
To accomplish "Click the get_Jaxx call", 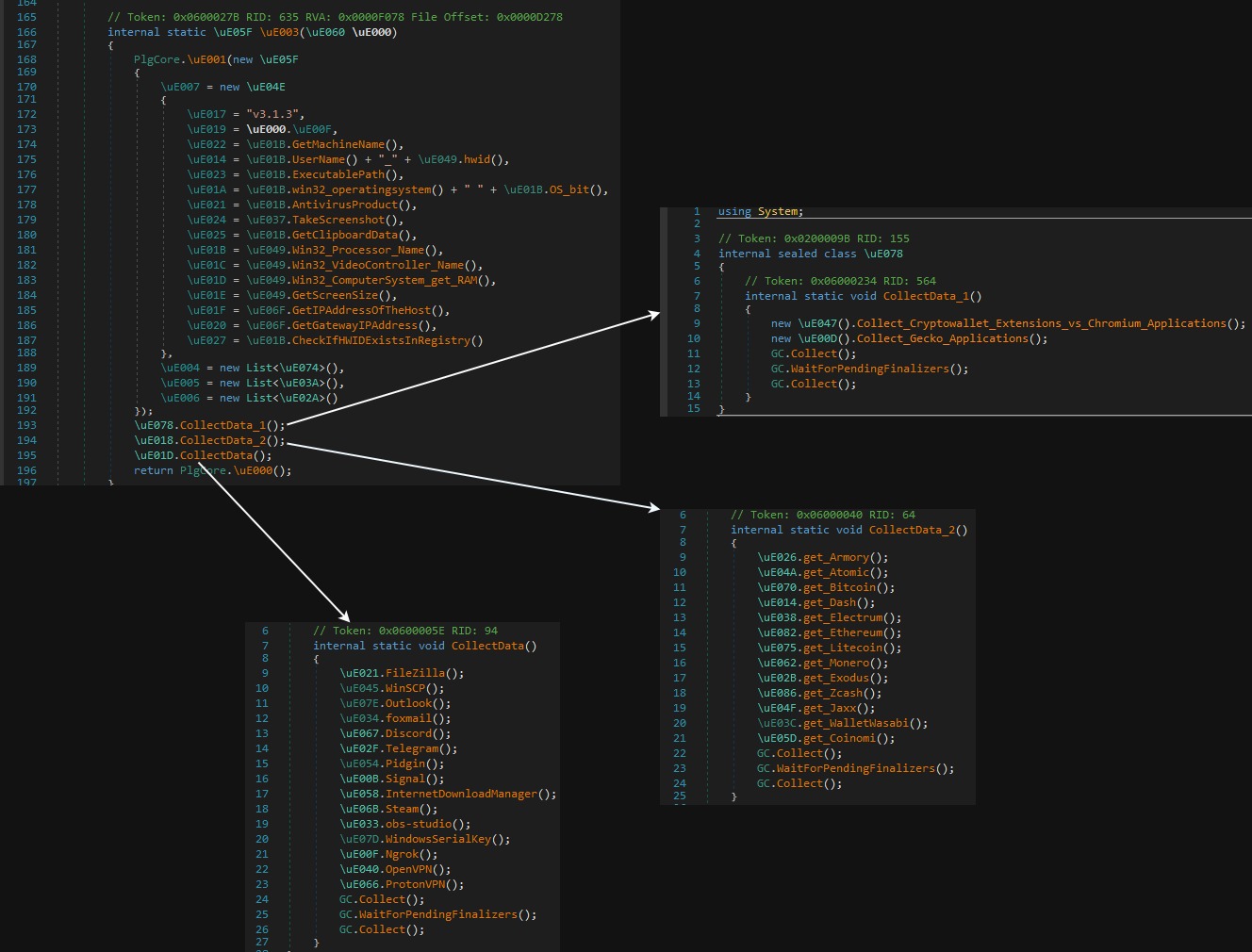I will coord(830,708).
